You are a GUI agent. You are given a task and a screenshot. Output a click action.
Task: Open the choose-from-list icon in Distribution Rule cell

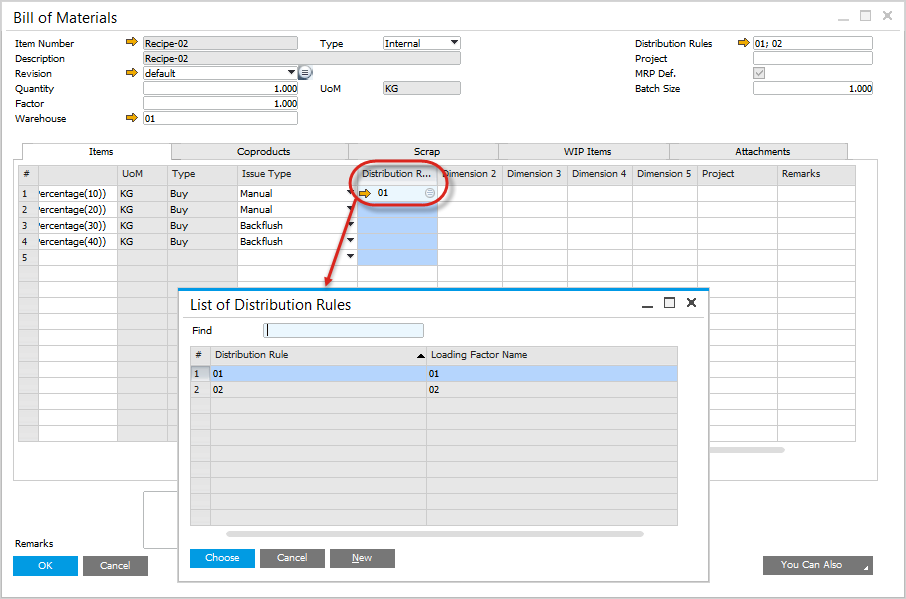429,193
